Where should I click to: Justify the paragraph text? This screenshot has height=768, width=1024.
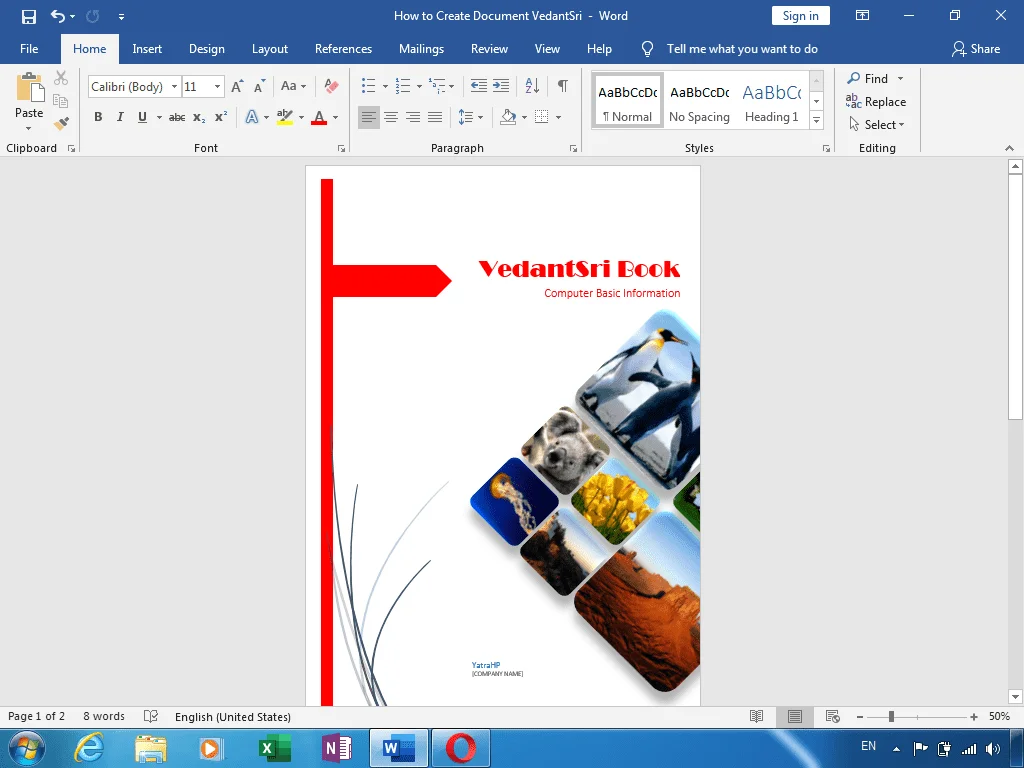(x=435, y=118)
